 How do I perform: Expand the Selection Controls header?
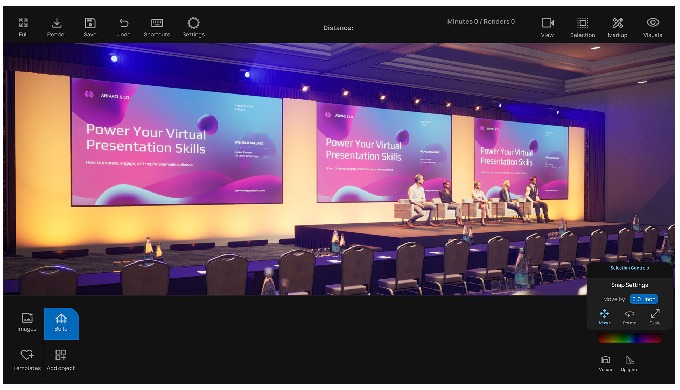point(630,268)
